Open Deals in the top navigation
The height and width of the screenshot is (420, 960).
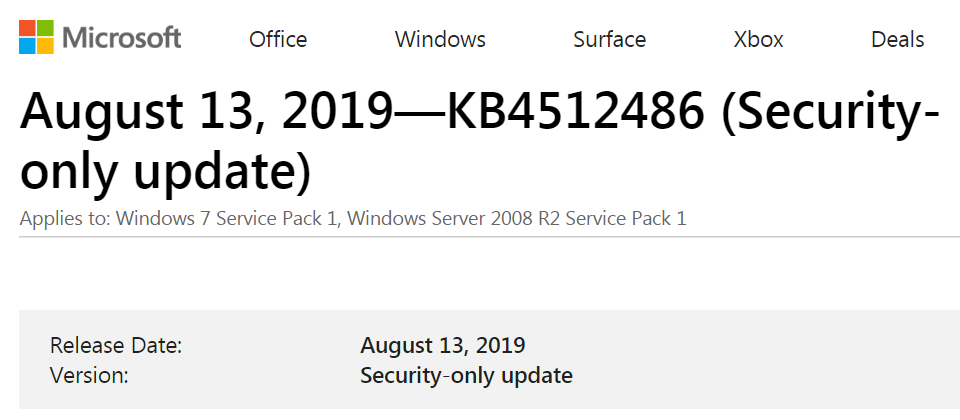click(898, 39)
